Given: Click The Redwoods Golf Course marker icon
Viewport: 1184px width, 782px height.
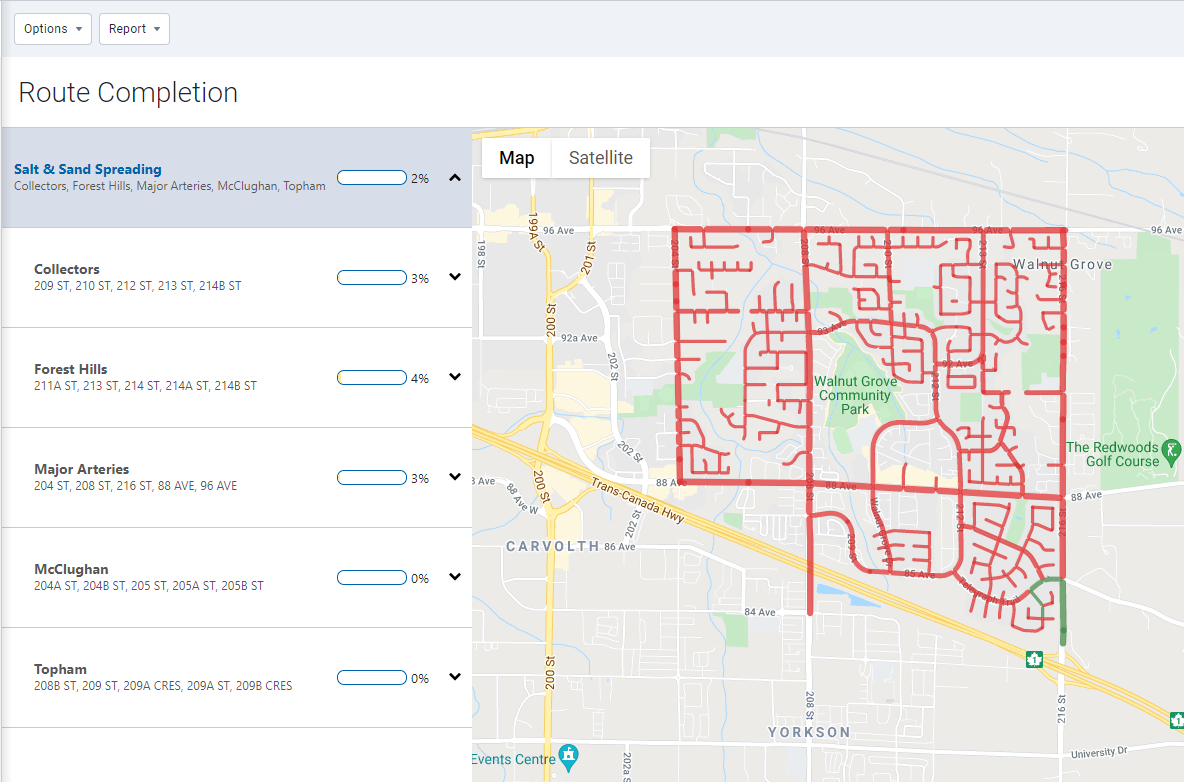Looking at the screenshot, I should 1169,455.
